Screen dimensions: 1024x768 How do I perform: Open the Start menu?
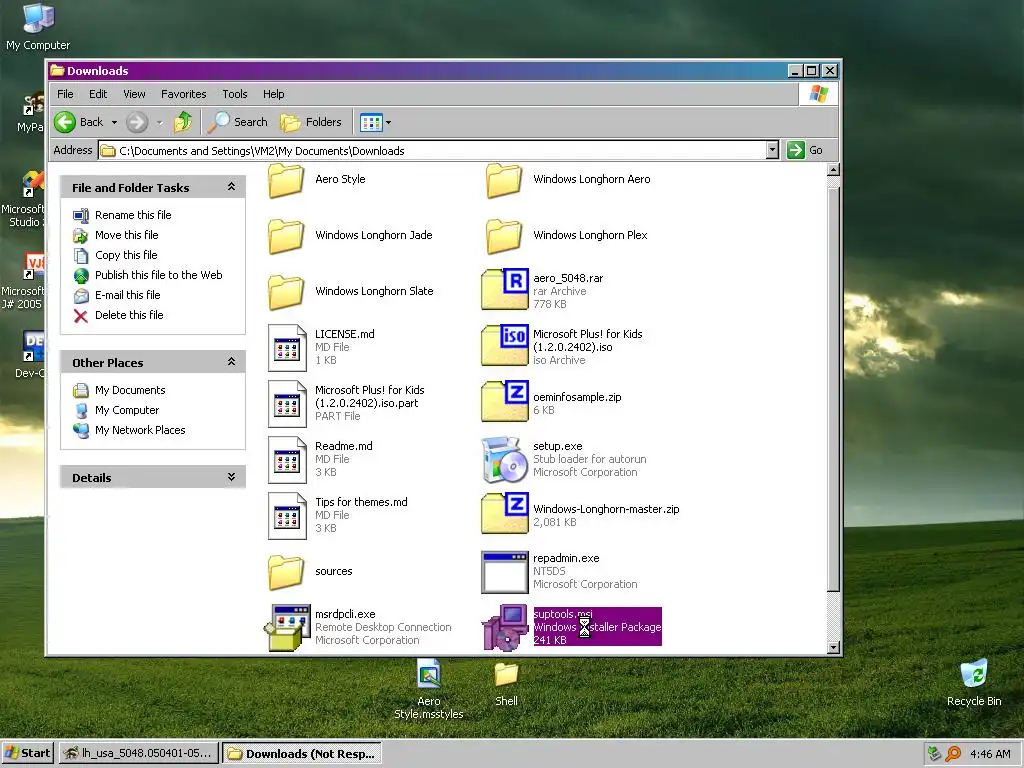(x=27, y=753)
